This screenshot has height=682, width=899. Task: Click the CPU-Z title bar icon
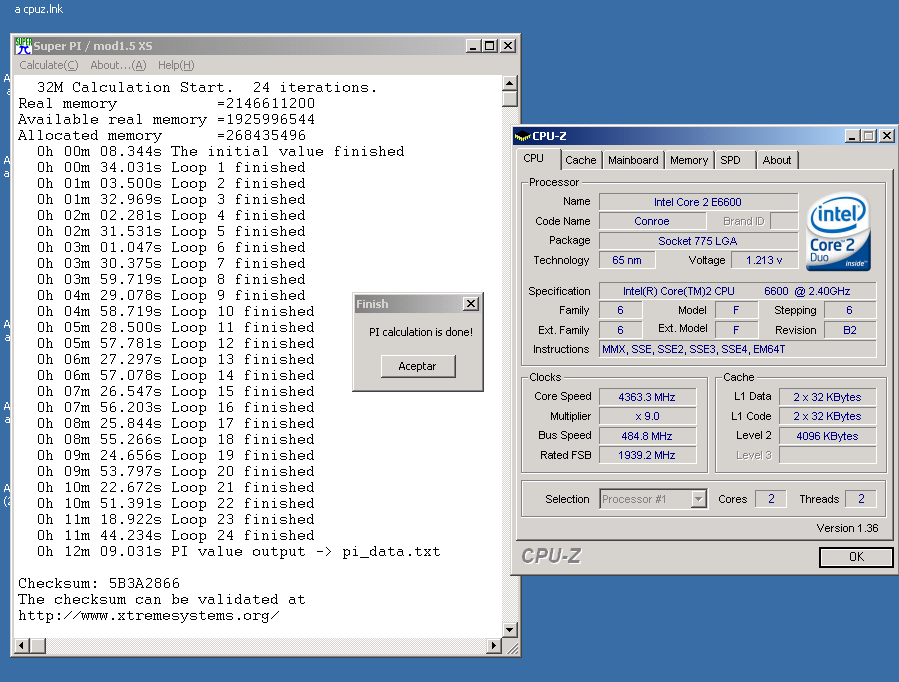coord(522,136)
